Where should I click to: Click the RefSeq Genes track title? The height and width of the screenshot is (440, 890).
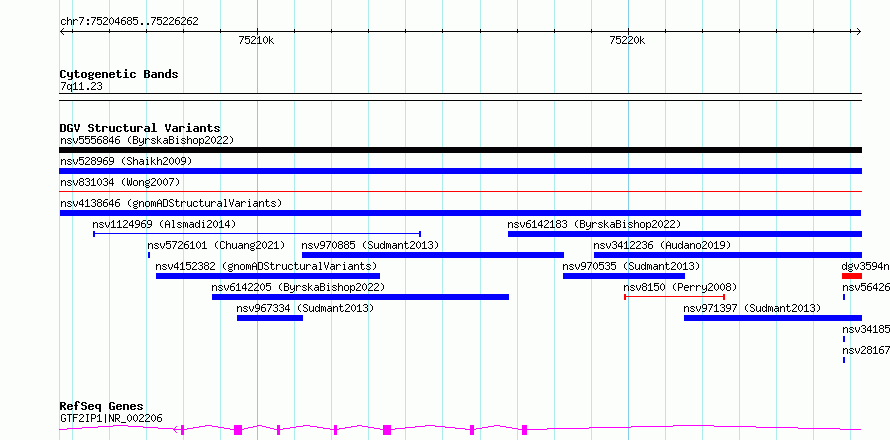[102, 407]
